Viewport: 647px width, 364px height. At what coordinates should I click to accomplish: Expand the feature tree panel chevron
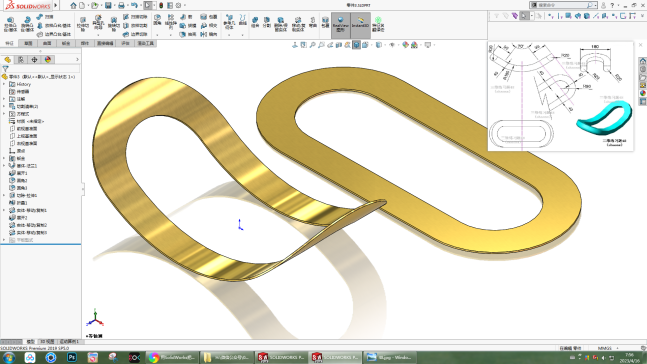(77, 60)
